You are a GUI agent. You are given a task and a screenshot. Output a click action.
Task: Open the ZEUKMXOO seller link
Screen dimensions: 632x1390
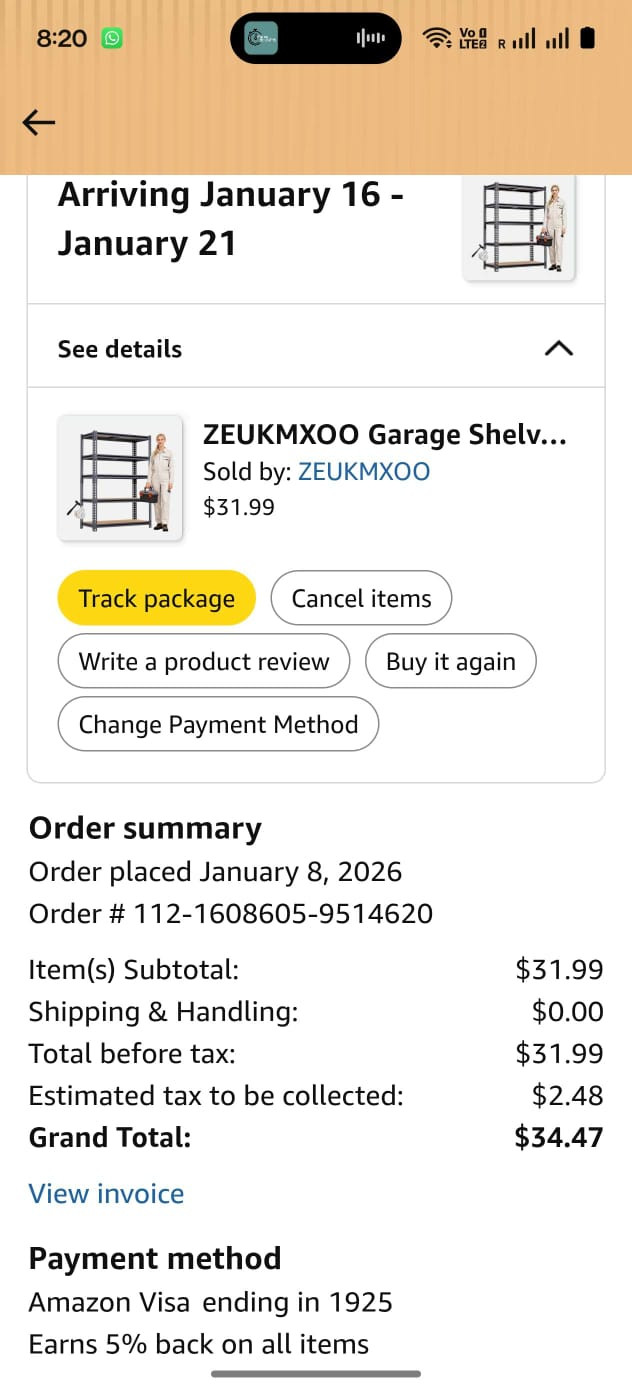click(364, 472)
